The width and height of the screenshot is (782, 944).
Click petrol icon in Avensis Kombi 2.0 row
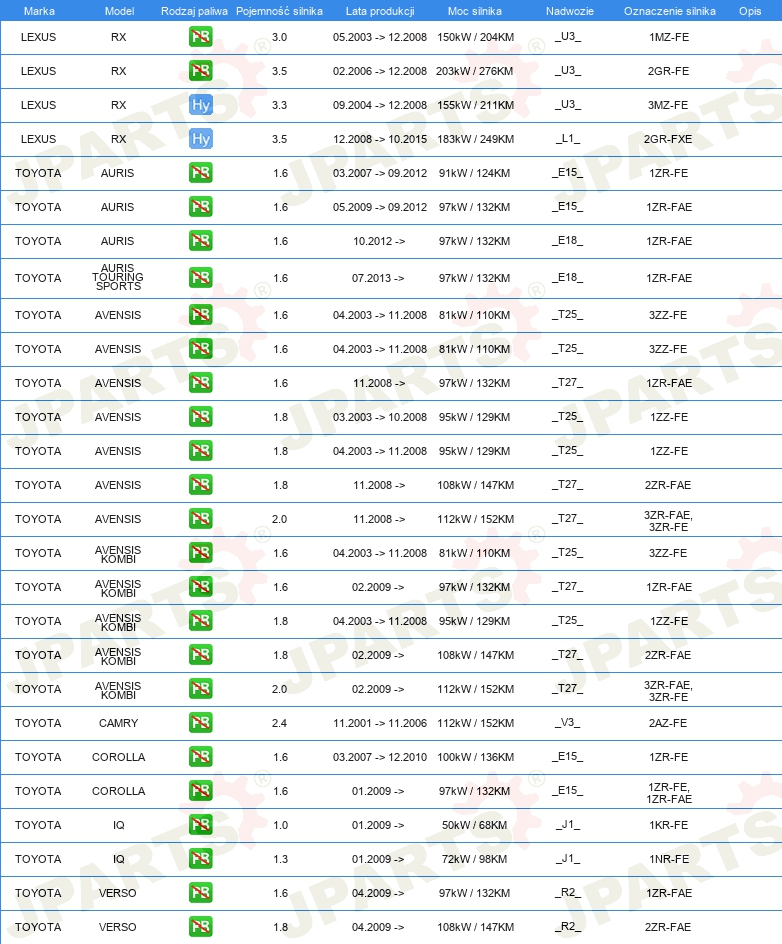point(200,689)
